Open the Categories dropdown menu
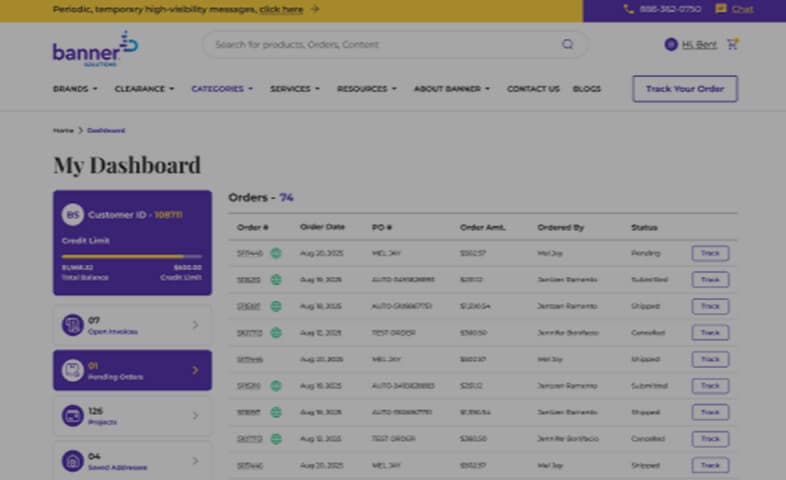 pyautogui.click(x=222, y=89)
